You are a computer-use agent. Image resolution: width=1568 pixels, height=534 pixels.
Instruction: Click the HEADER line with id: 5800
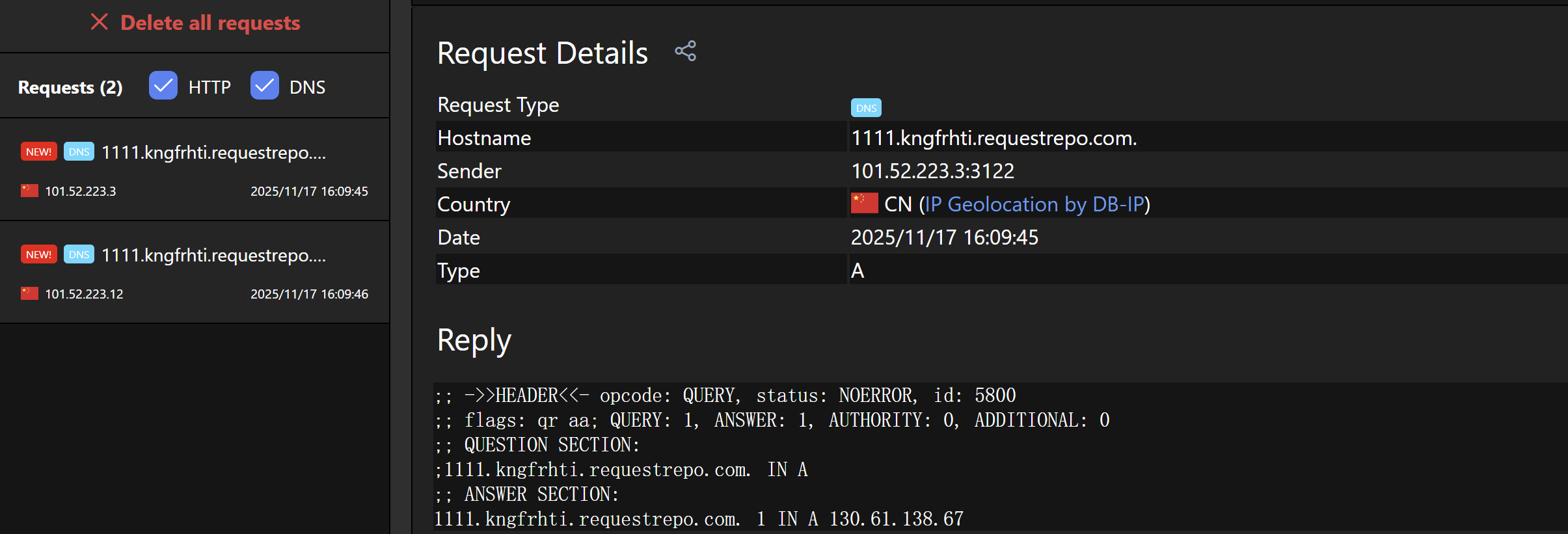tap(725, 395)
